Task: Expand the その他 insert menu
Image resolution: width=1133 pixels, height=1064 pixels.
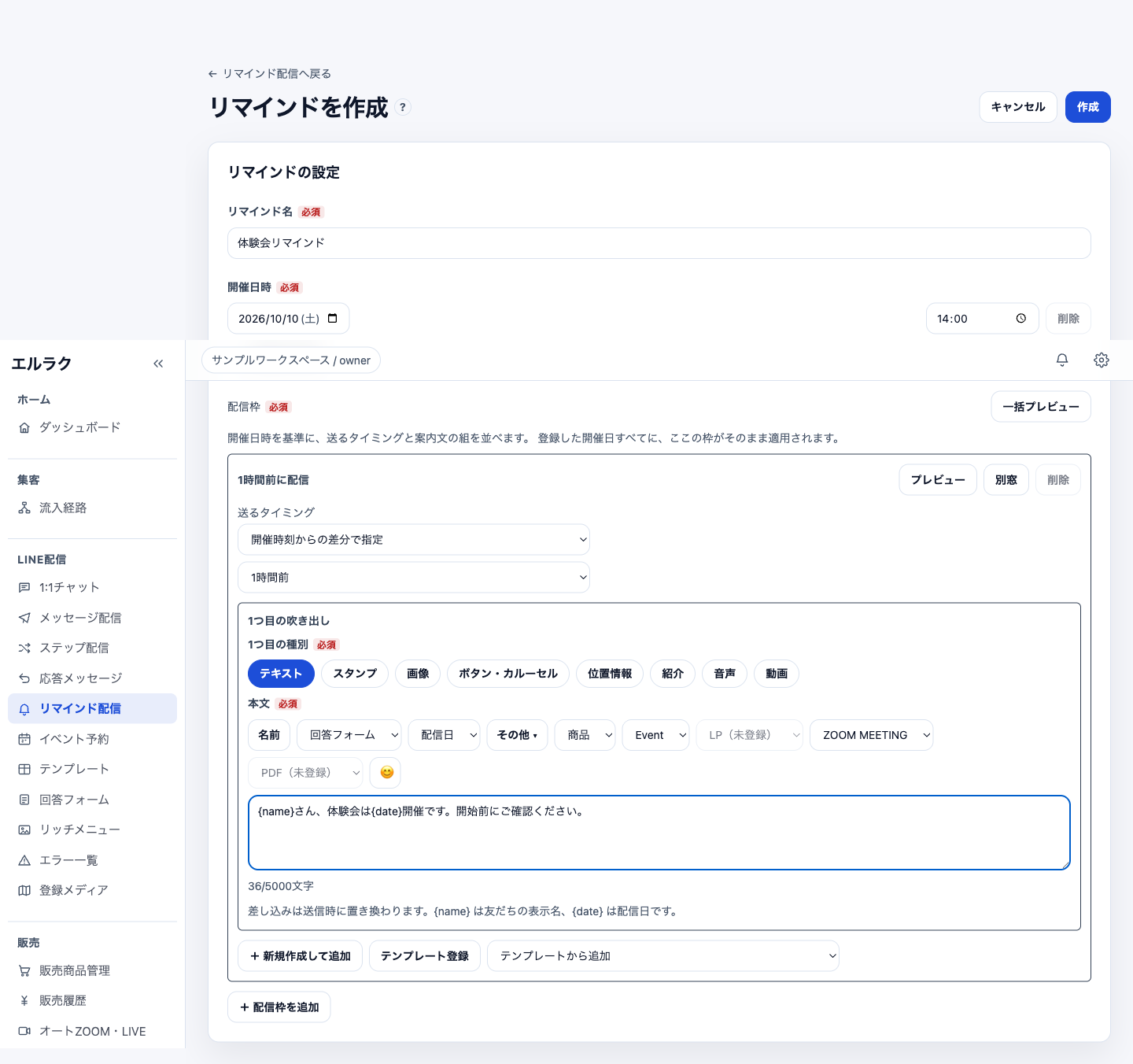Action: point(517,735)
